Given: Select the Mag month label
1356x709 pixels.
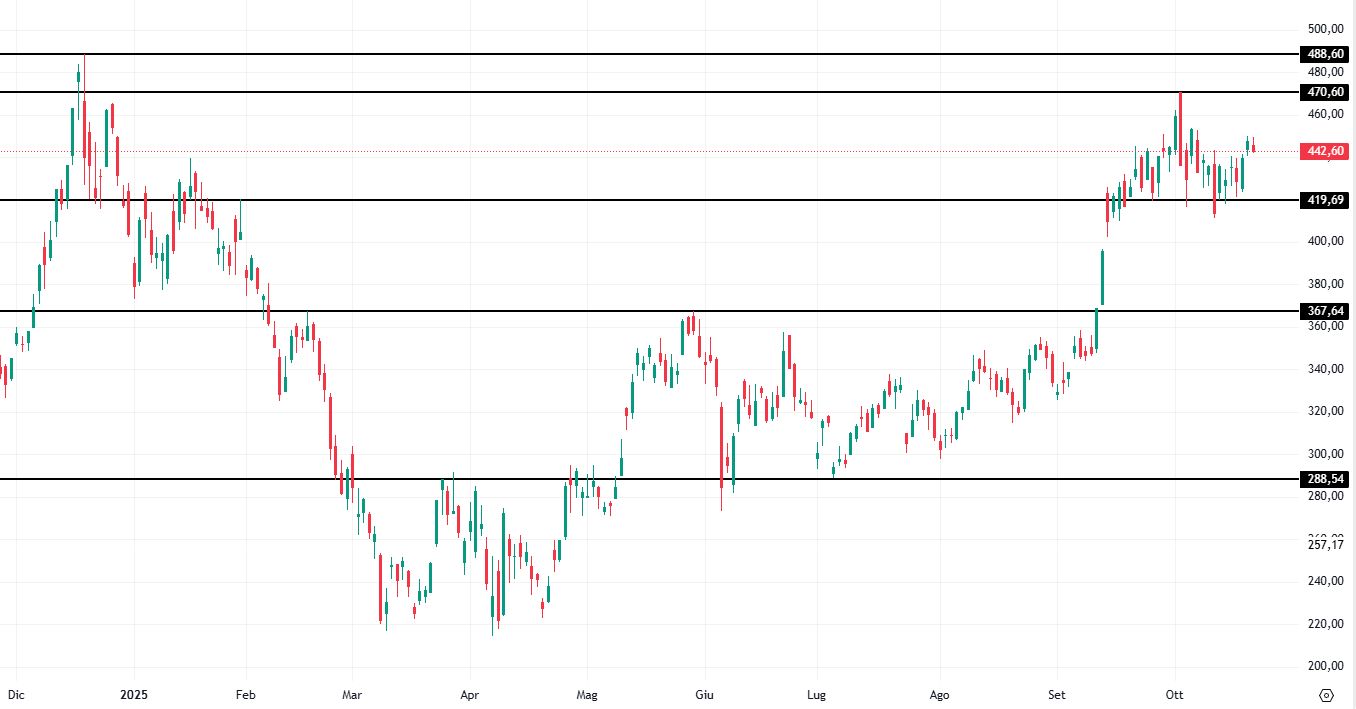Looking at the screenshot, I should (587, 693).
